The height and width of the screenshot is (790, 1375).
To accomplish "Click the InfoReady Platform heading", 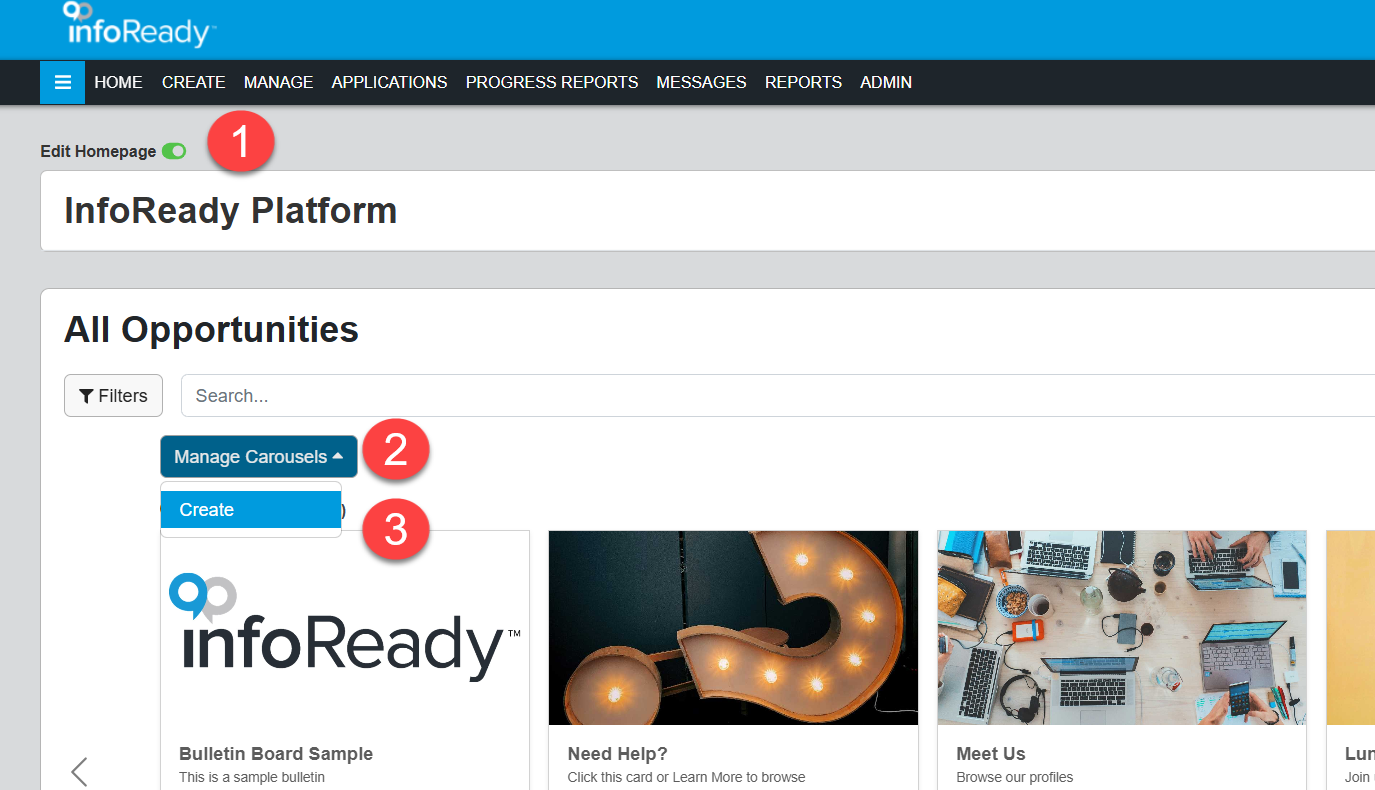I will tap(230, 211).
